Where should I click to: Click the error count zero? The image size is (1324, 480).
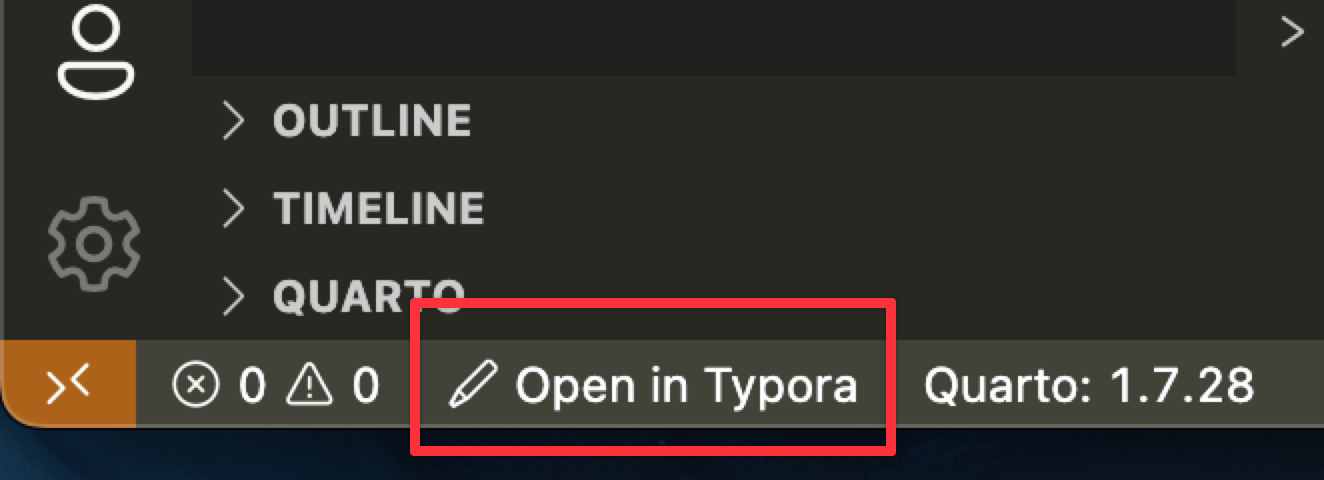pos(253,385)
